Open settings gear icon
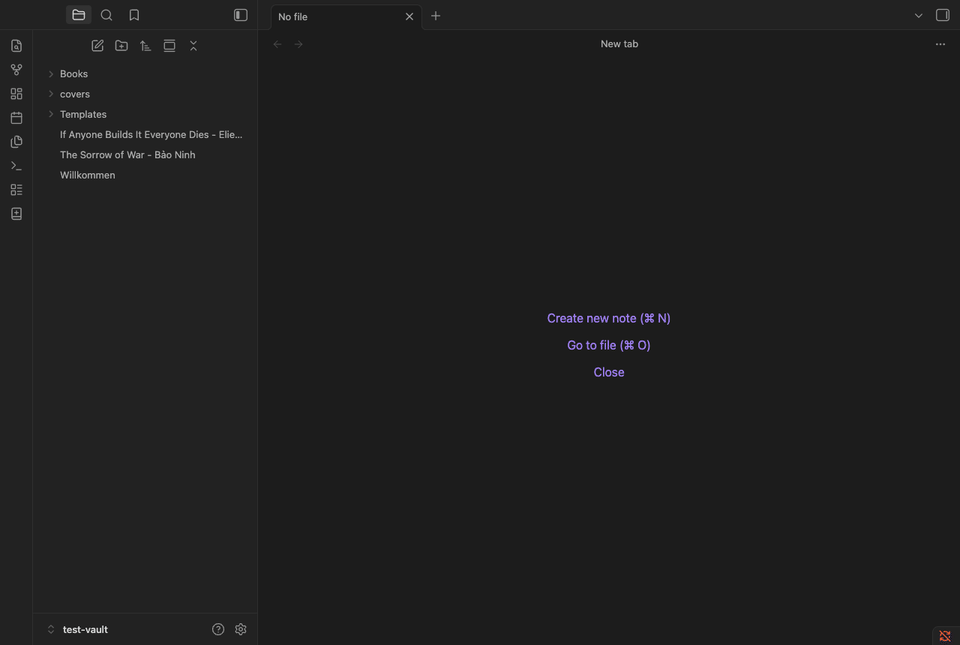This screenshot has height=645, width=960. (x=241, y=629)
